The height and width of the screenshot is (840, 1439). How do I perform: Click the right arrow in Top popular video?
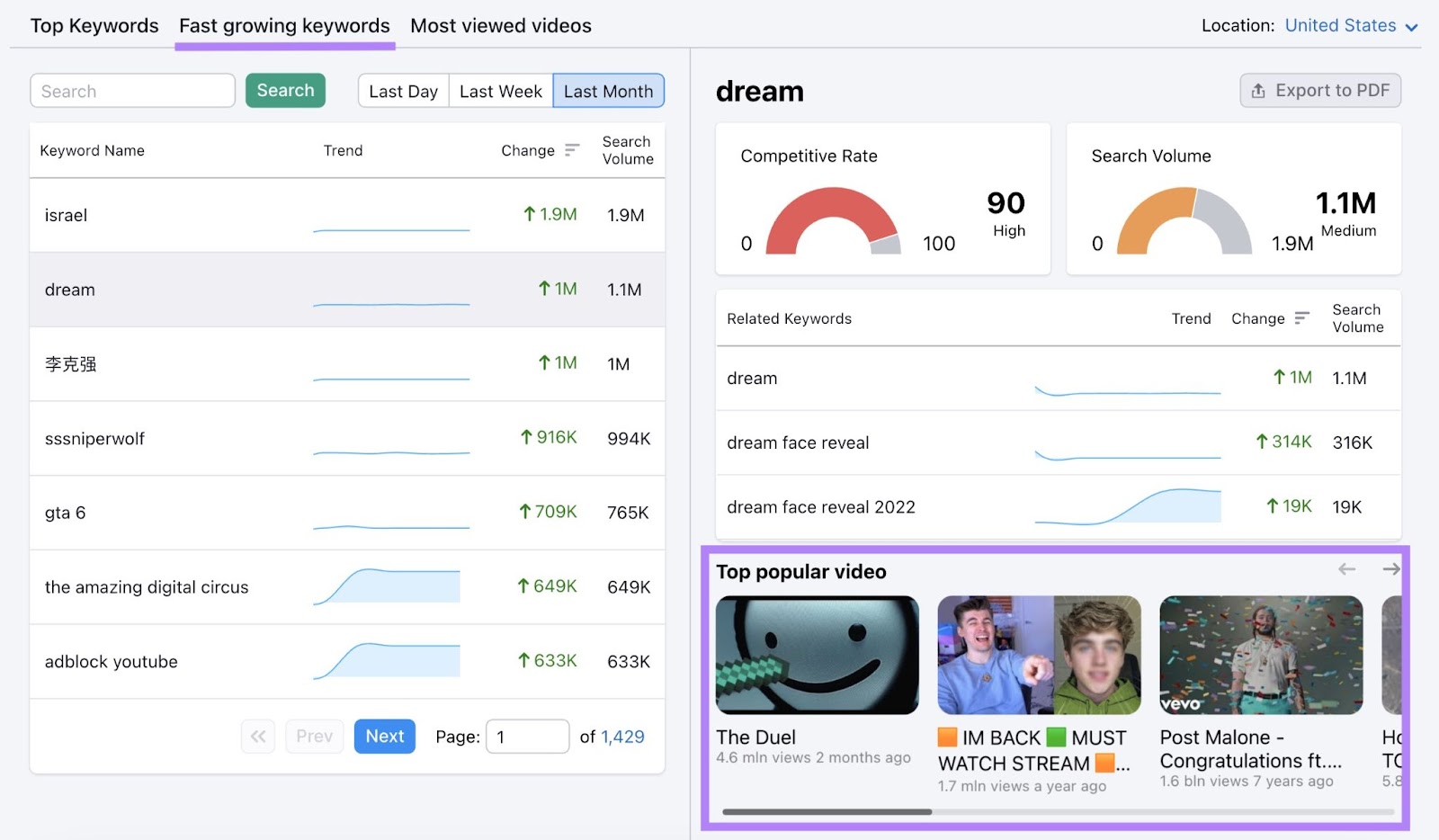click(x=1390, y=569)
